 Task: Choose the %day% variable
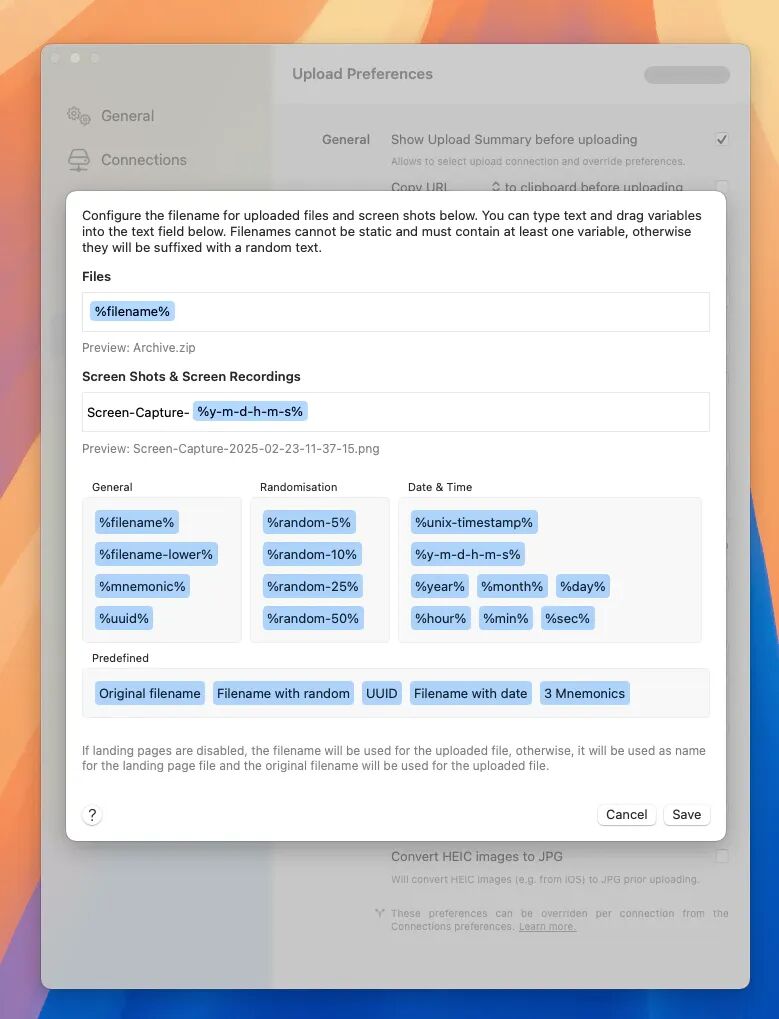[582, 586]
